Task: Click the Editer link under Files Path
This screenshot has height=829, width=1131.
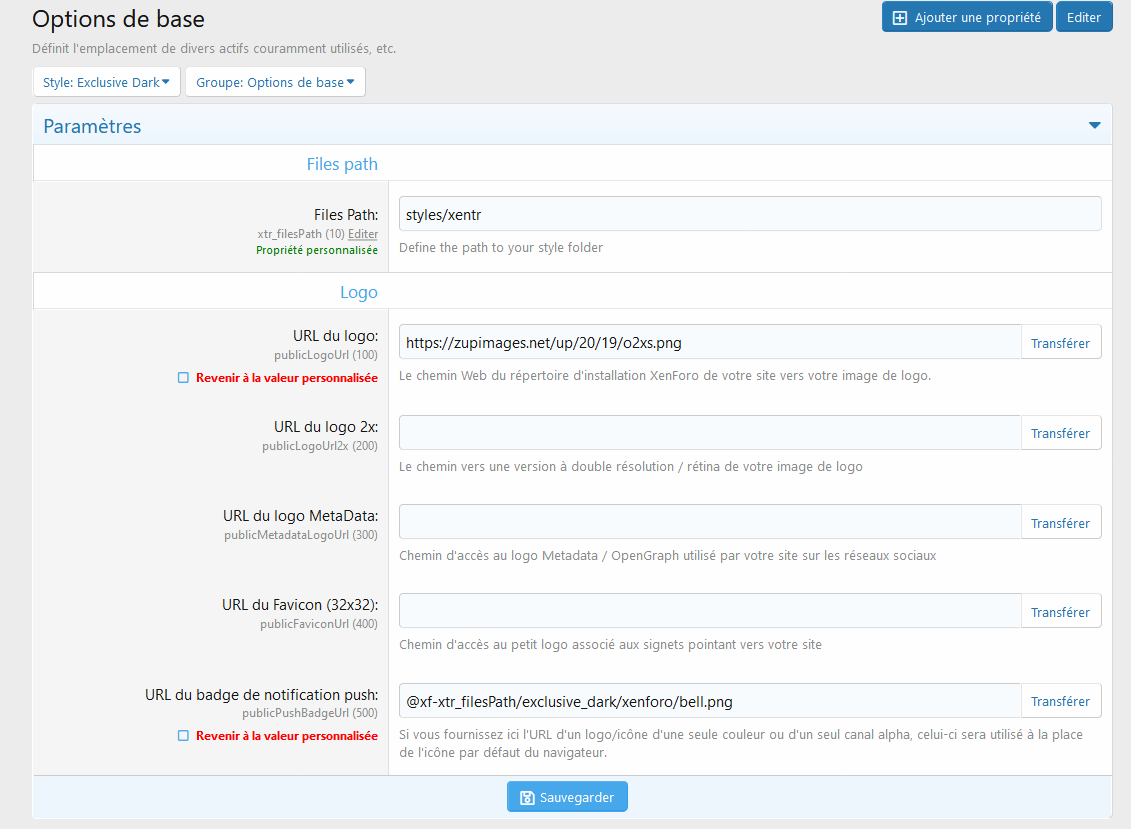Action: coord(363,234)
